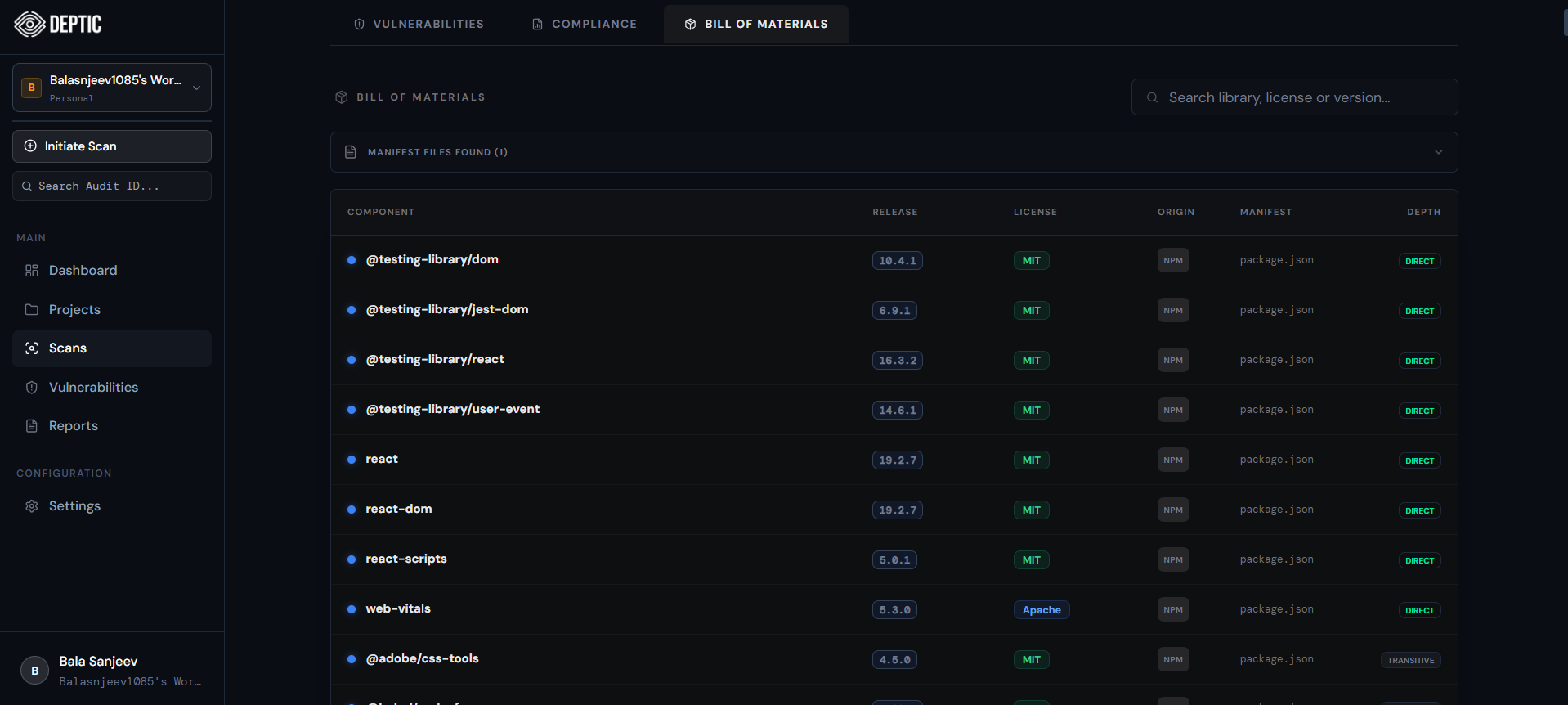
Task: Click NPM badge for react-scripts
Action: 1173,560
